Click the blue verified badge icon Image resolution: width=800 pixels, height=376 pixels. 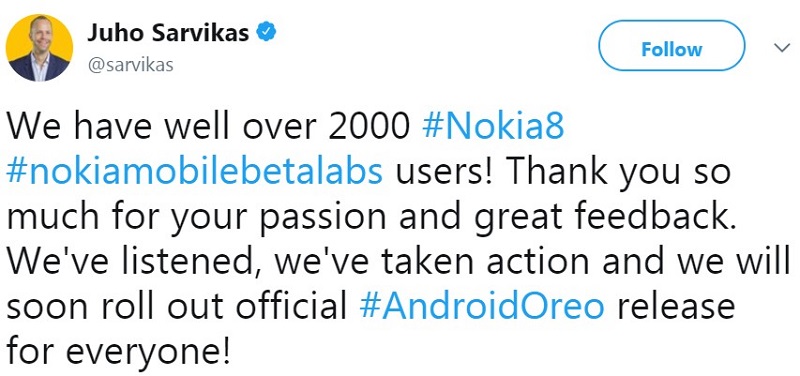coord(266,33)
